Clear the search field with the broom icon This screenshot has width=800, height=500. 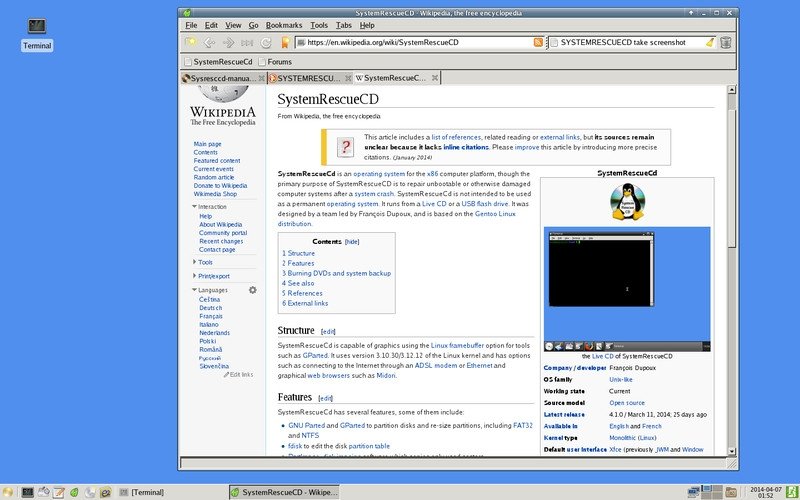(x=710, y=42)
